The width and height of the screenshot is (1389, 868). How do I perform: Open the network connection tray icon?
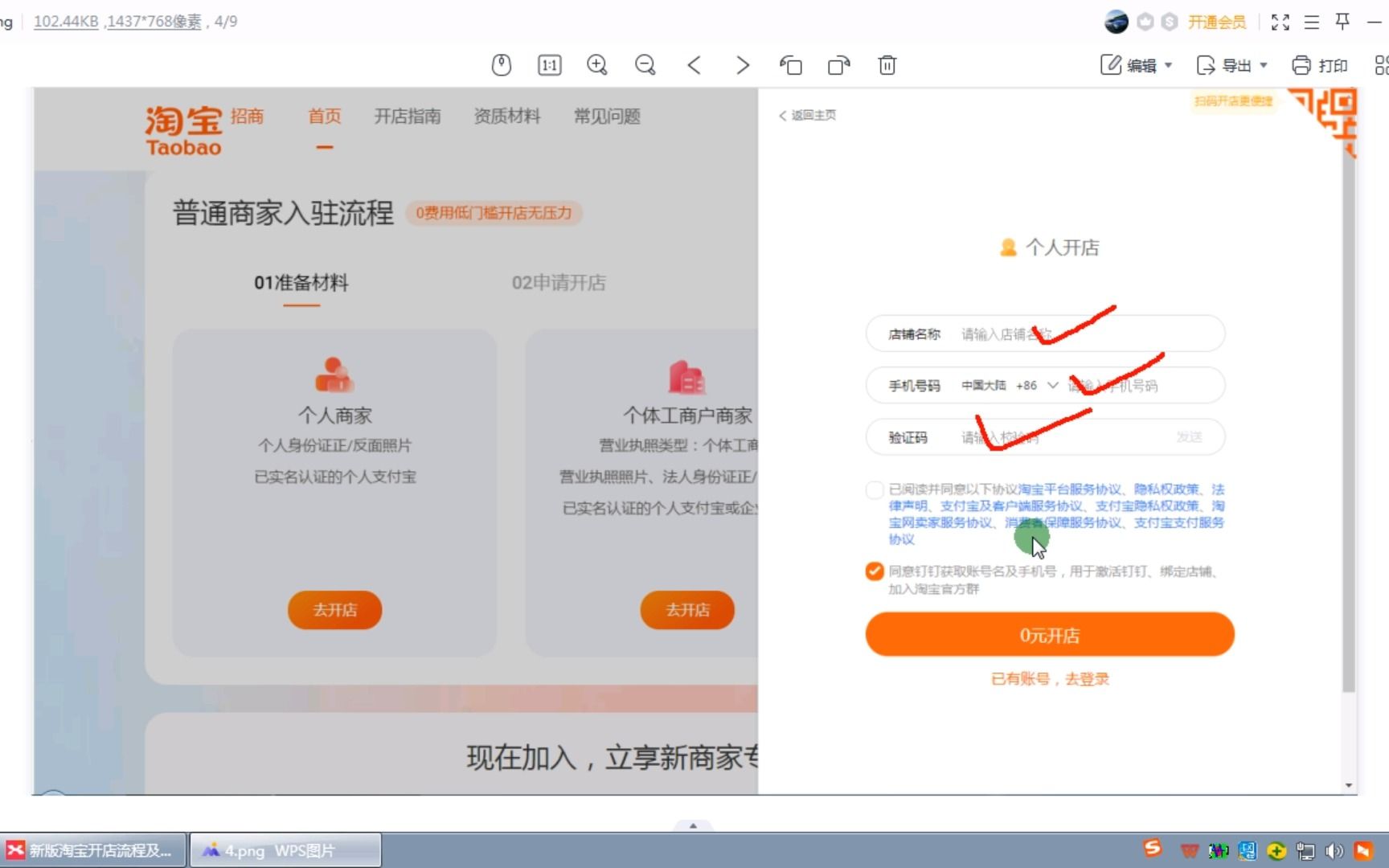pos(1305,850)
